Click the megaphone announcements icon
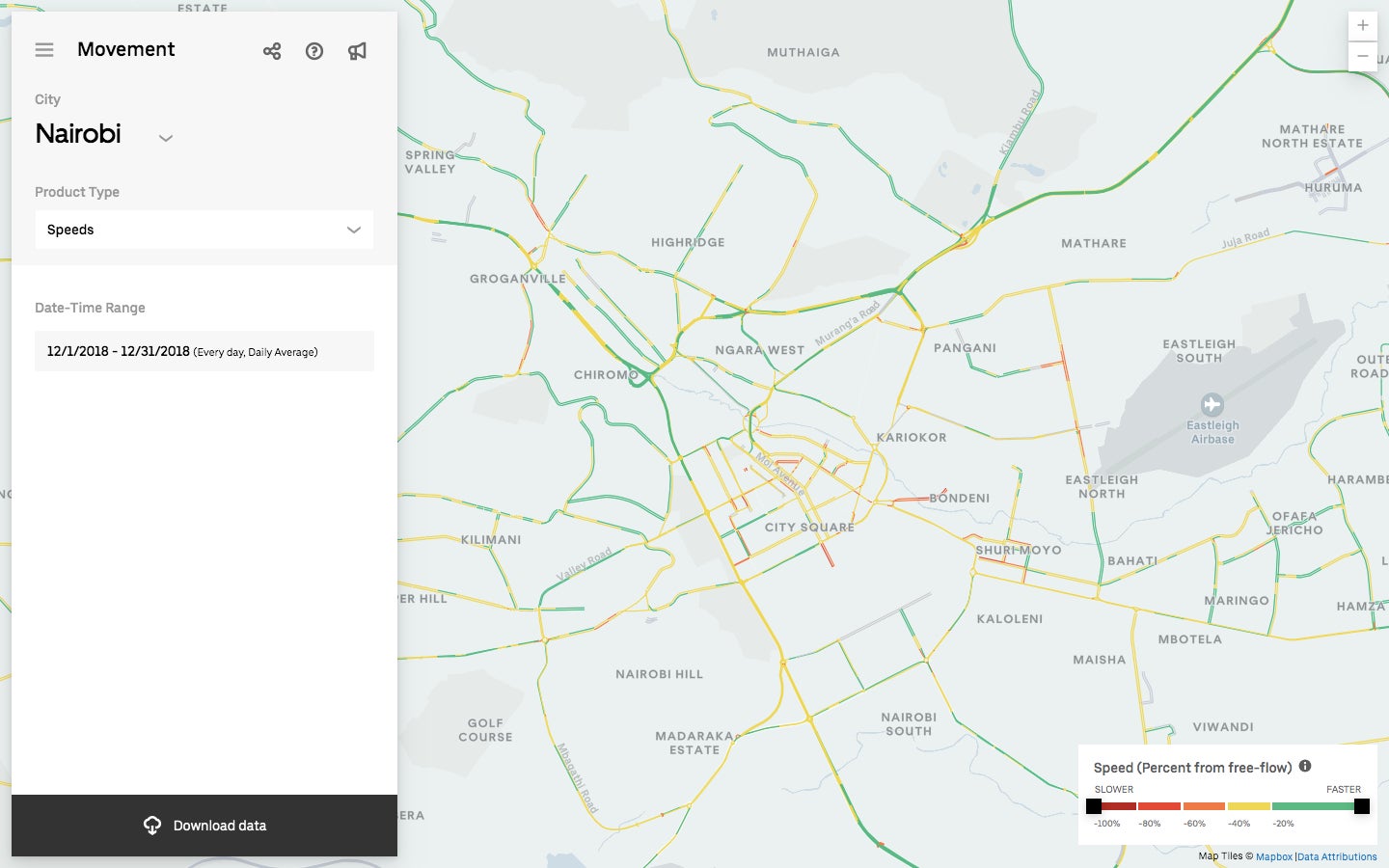The height and width of the screenshot is (868, 1389). pyautogui.click(x=357, y=51)
